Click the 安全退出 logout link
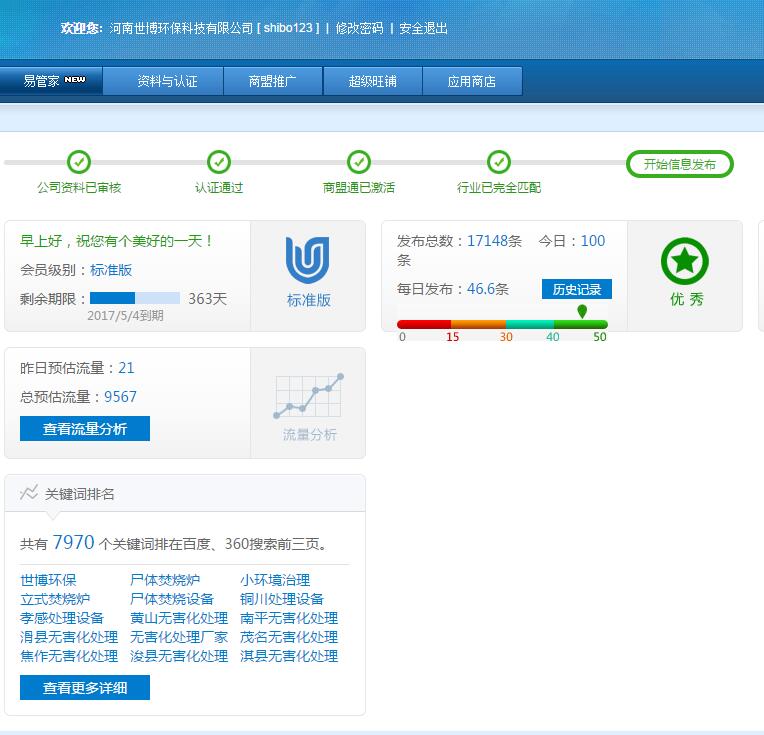Screen dimensions: 764x735 point(424,28)
